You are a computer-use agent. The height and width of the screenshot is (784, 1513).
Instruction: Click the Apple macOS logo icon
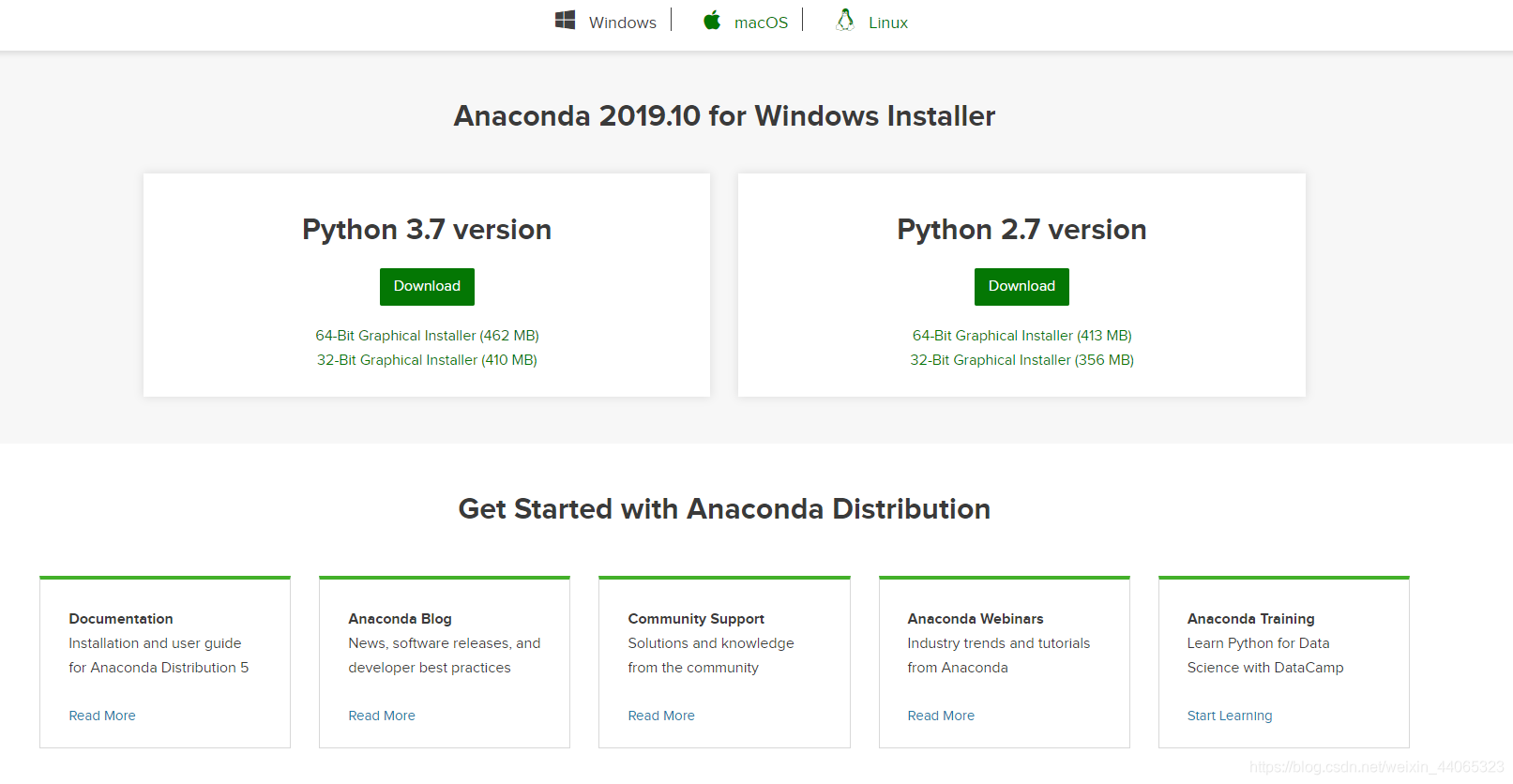[712, 20]
